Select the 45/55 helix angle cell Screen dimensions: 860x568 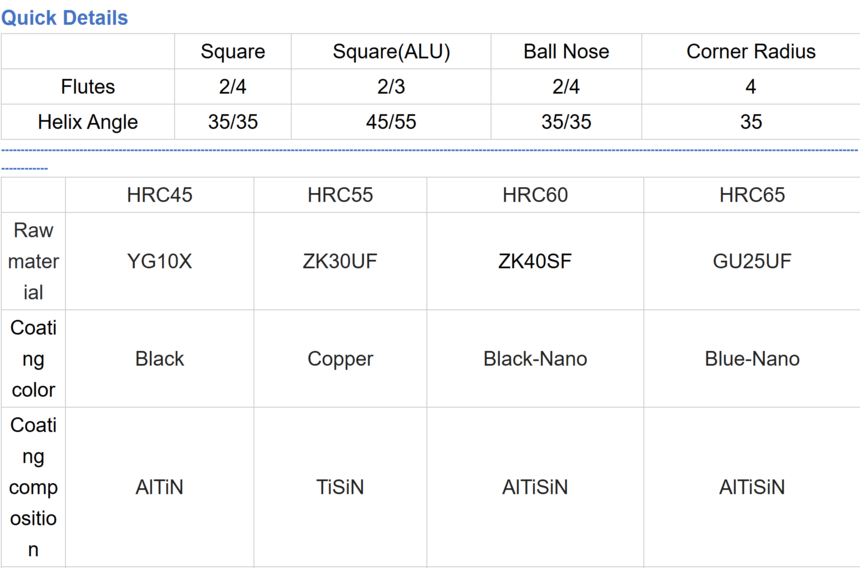pyautogui.click(x=391, y=122)
